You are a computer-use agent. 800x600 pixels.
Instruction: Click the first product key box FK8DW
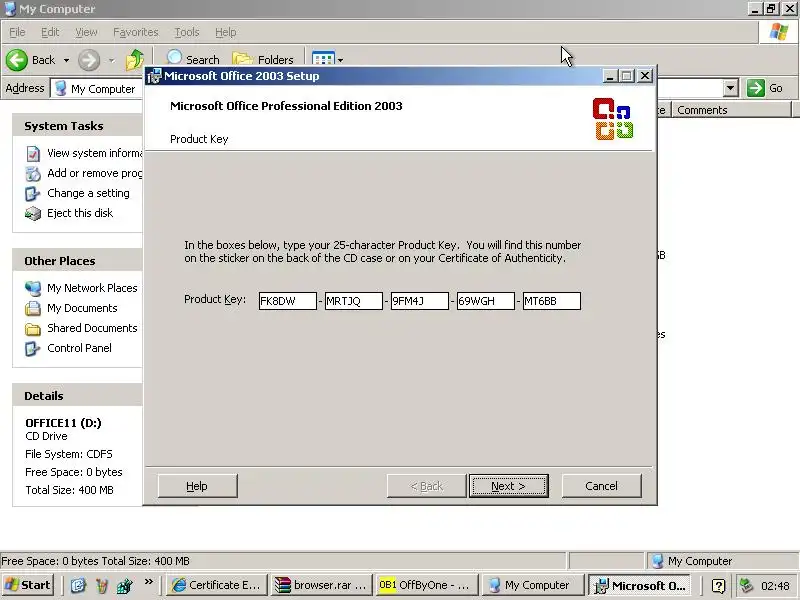tap(287, 301)
